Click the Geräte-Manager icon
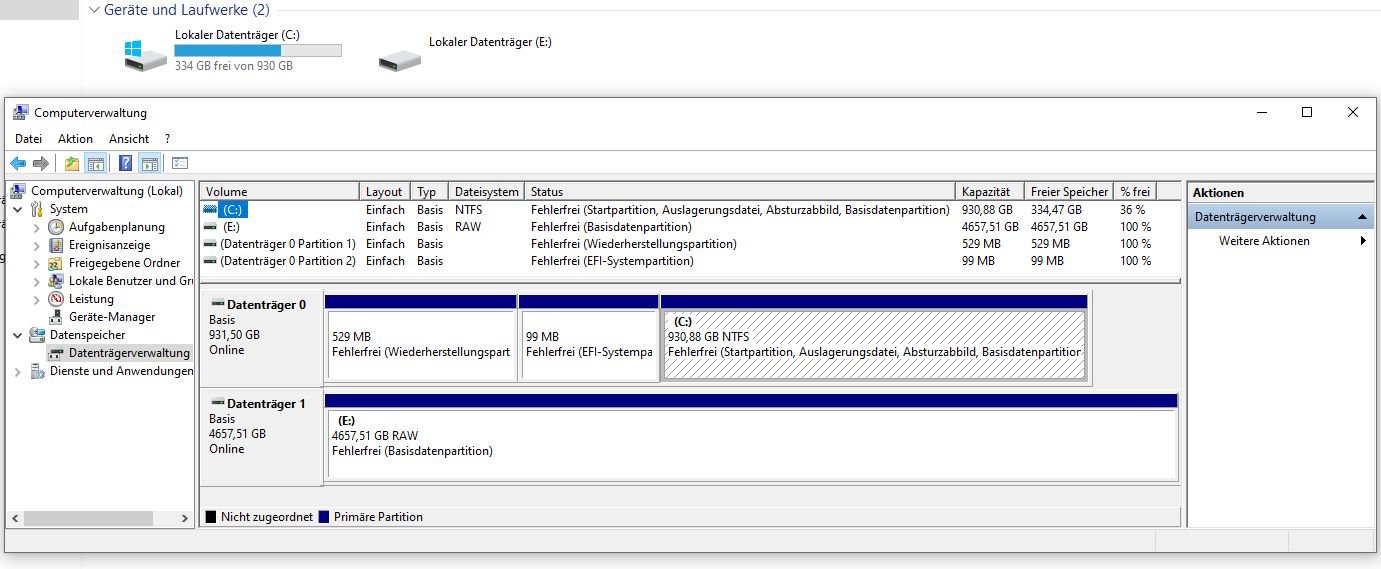Image resolution: width=1381 pixels, height=569 pixels. point(57,317)
